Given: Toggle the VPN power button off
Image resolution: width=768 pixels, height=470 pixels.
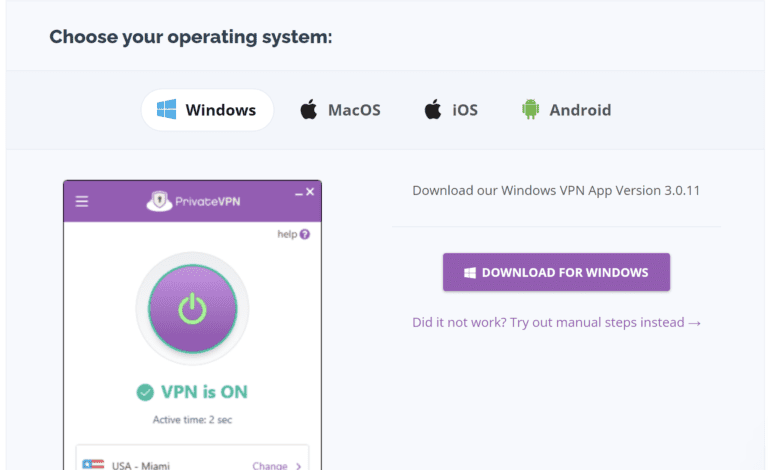Looking at the screenshot, I should tap(192, 309).
